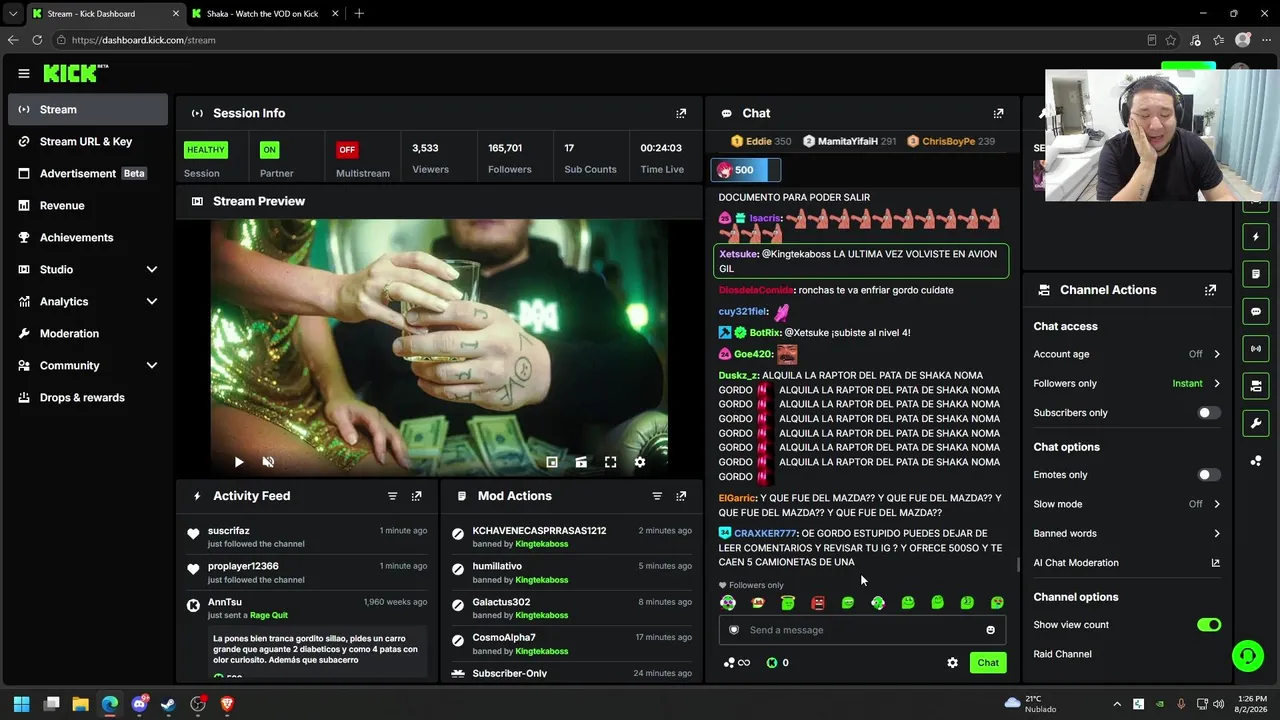Open the 500 pinned gift badge in chat
The image size is (1280, 720).
click(744, 170)
